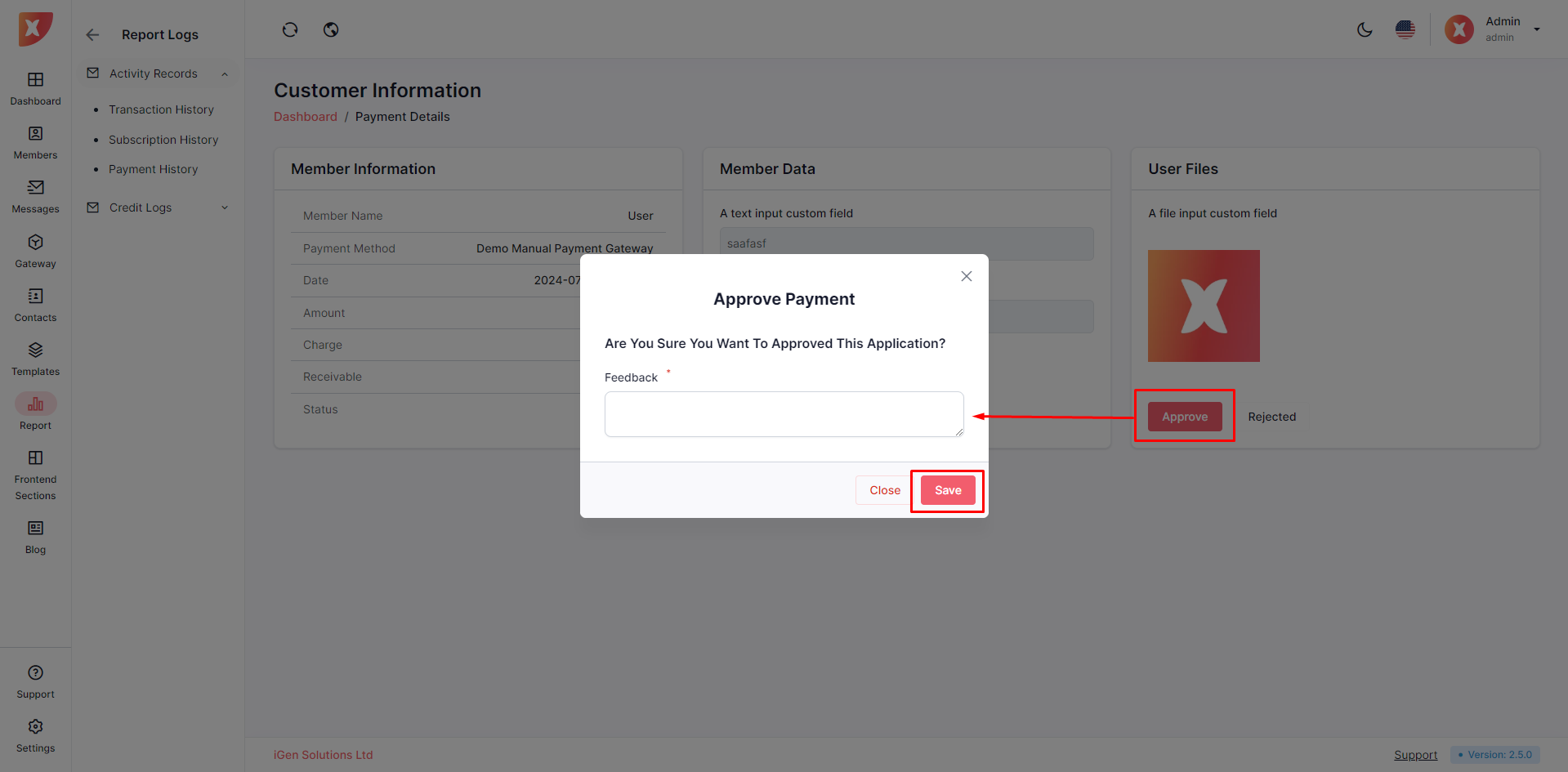Open the Admin account dropdown
This screenshot has width=1568, height=772.
(1536, 29)
